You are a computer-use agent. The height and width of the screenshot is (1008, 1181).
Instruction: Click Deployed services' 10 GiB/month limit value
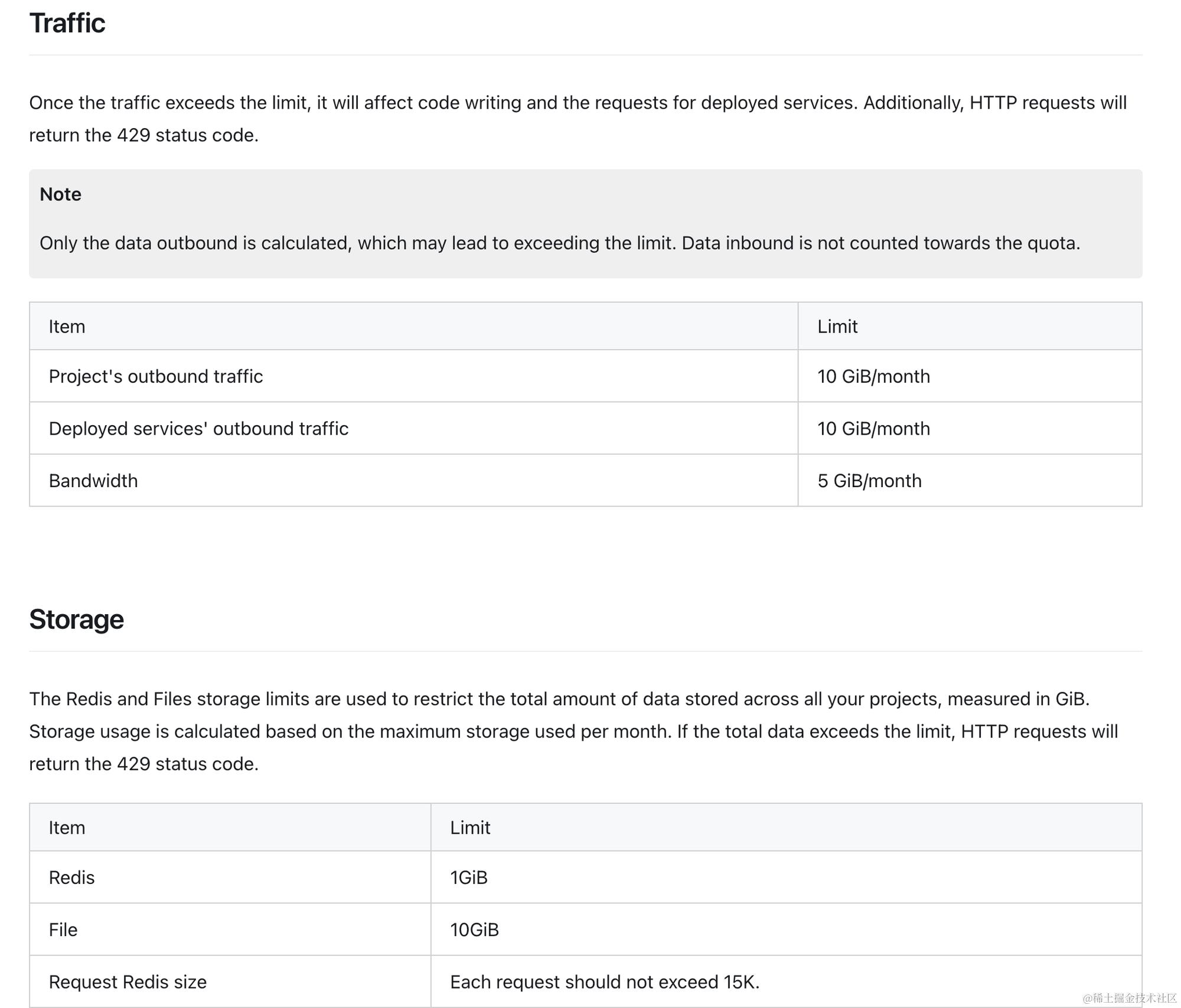[873, 429]
